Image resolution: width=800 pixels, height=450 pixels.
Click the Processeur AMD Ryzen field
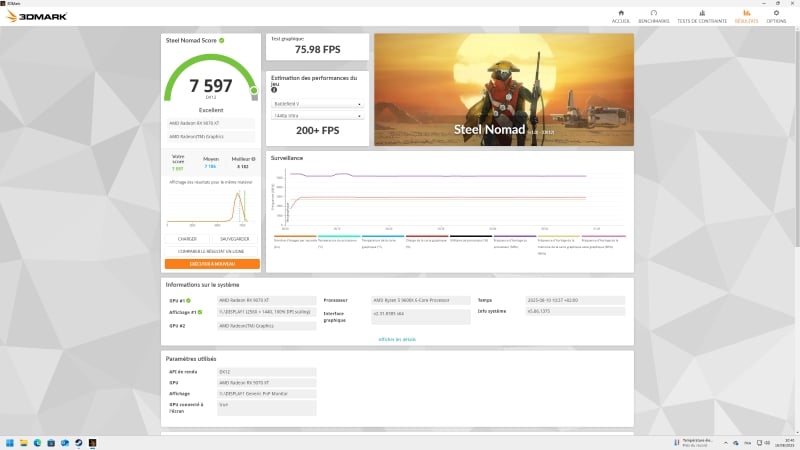point(420,301)
